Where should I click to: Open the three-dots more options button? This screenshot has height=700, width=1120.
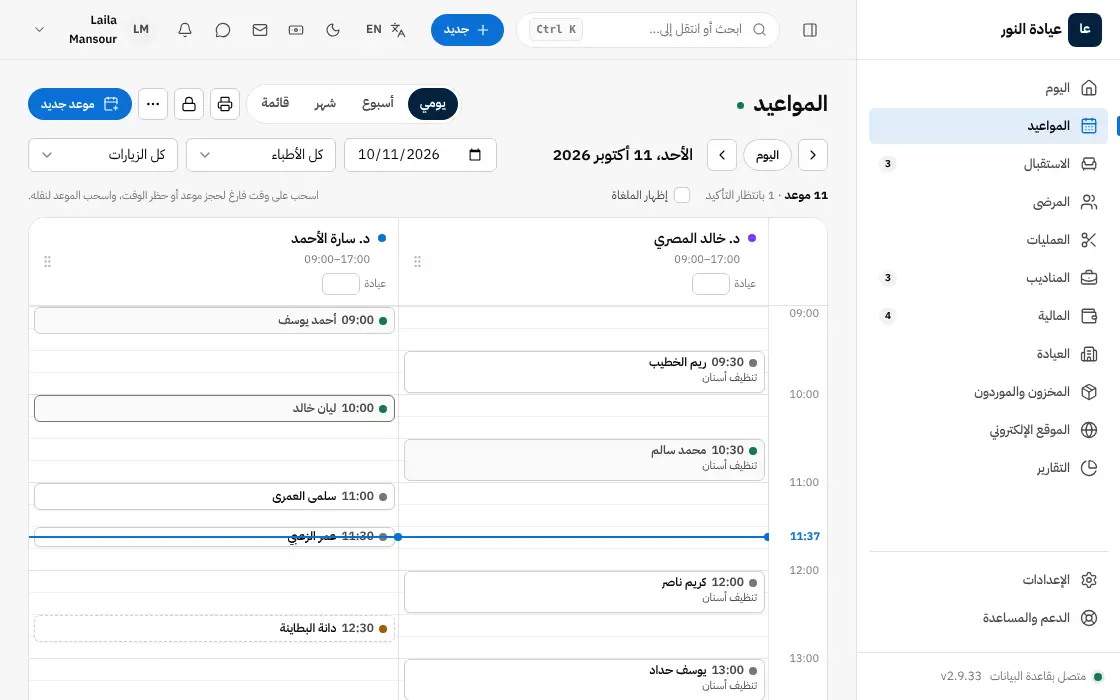pos(153,104)
